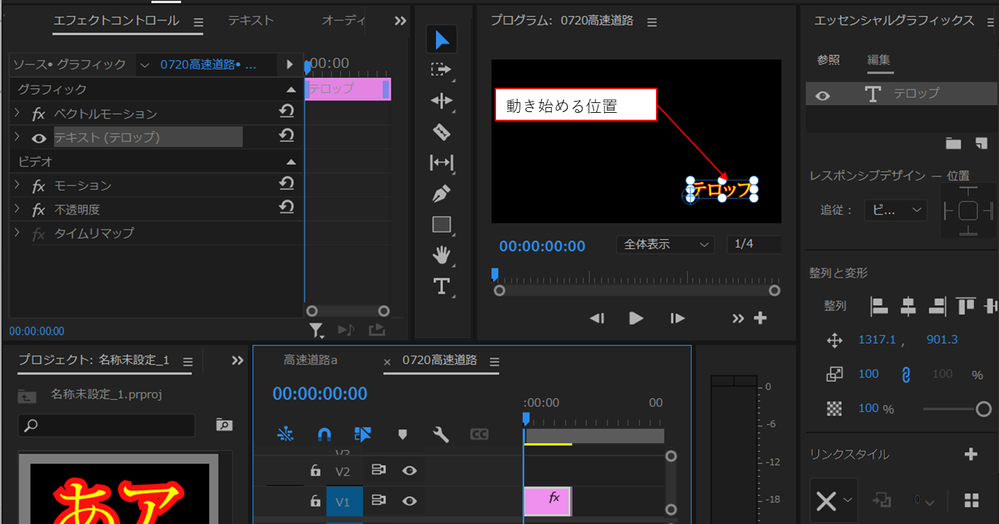The width and height of the screenshot is (999, 524).
Task: Toggle timeline snap magnet icon
Action: pyautogui.click(x=324, y=434)
